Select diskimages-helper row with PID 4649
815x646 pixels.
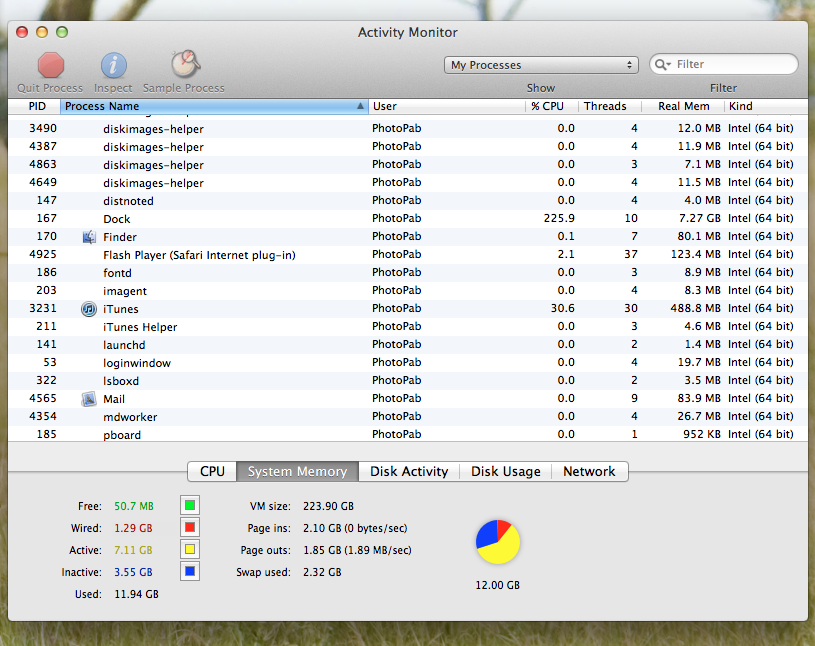(x=408, y=182)
